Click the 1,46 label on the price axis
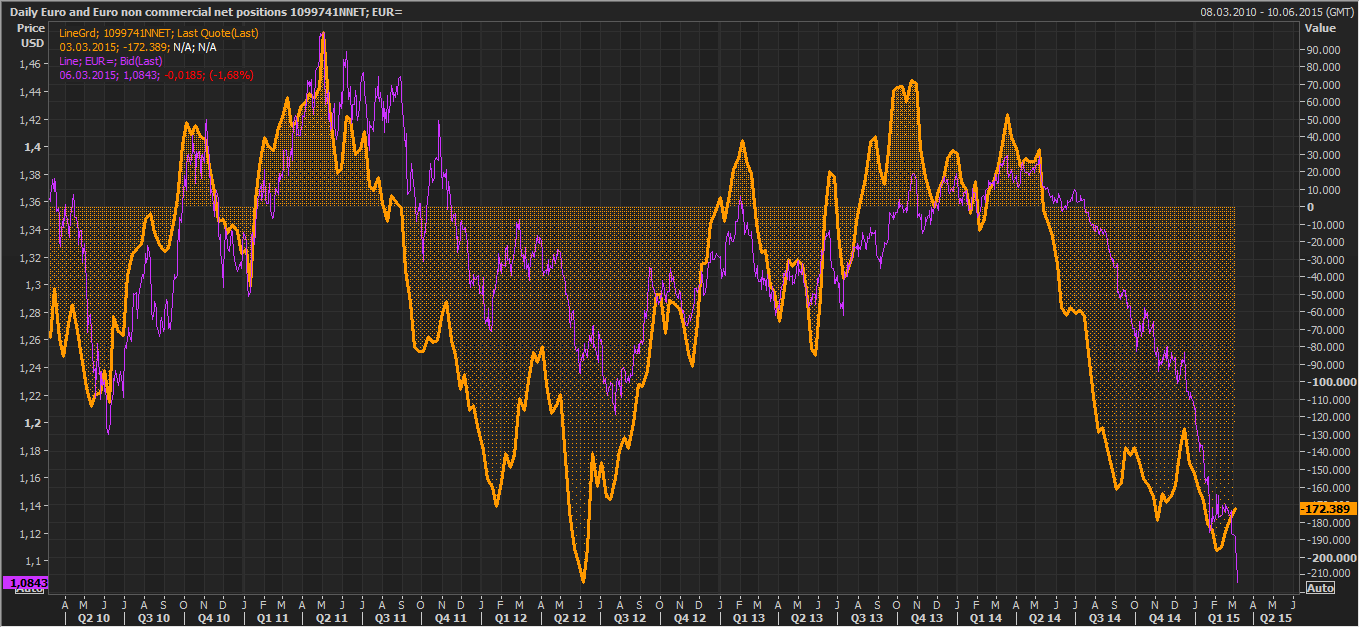 [x=31, y=64]
